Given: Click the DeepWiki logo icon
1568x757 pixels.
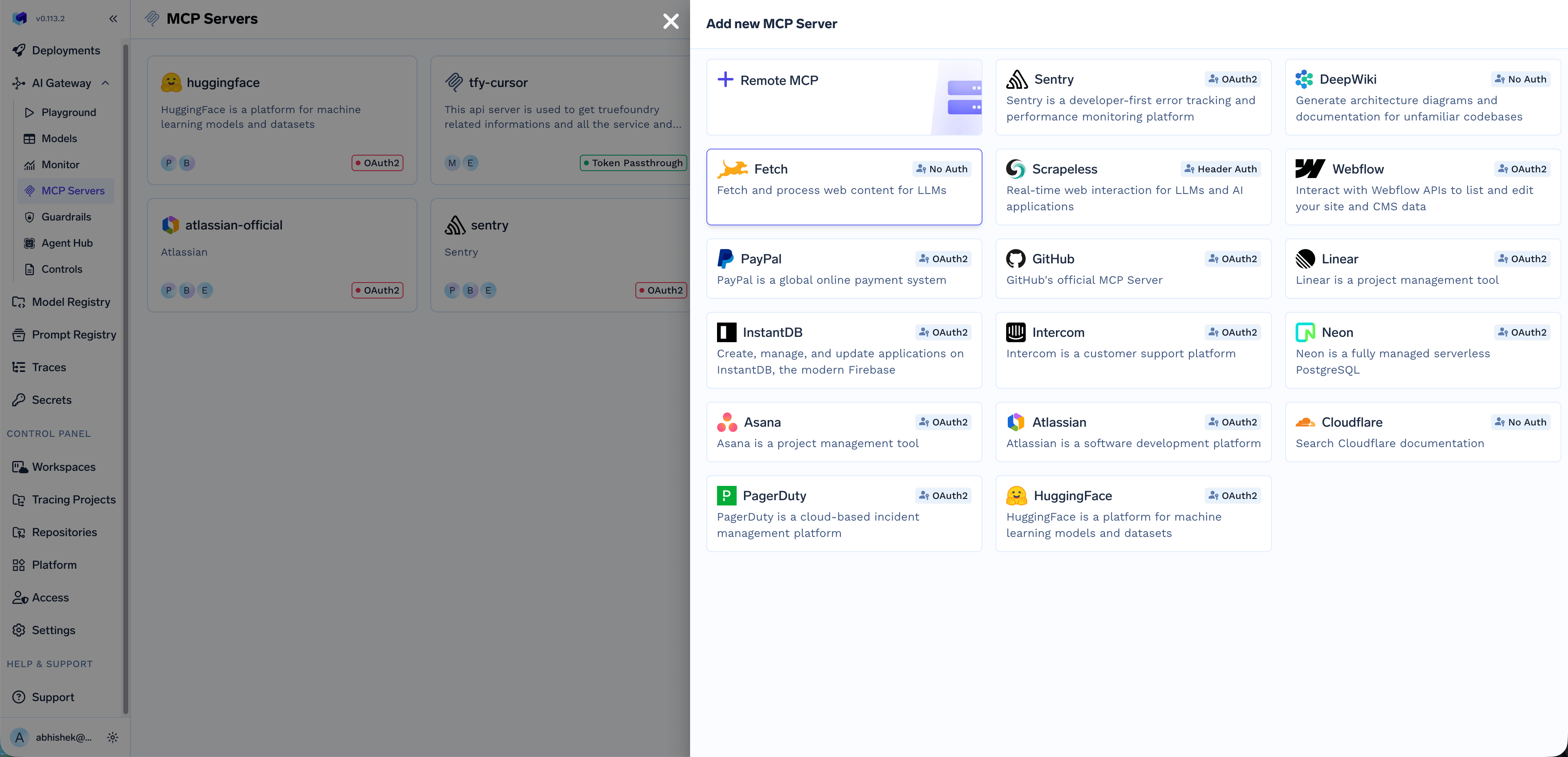Looking at the screenshot, I should coord(1304,79).
